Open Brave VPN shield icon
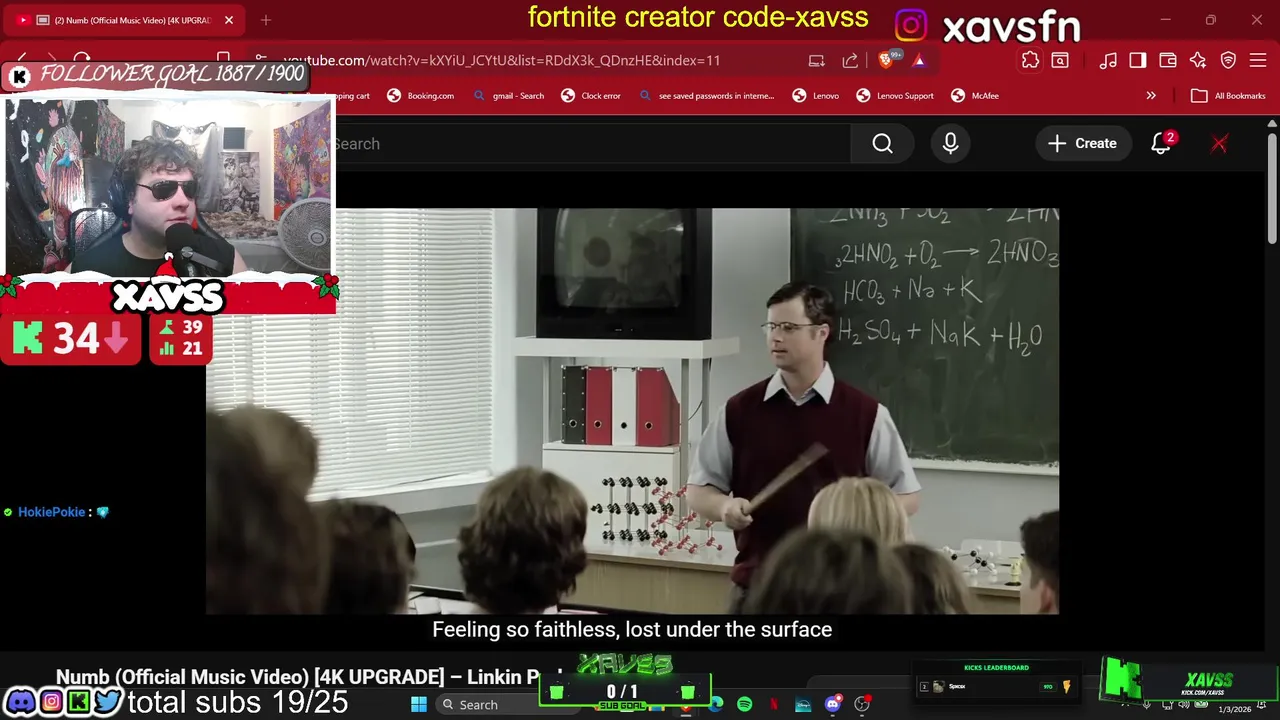 (1228, 60)
